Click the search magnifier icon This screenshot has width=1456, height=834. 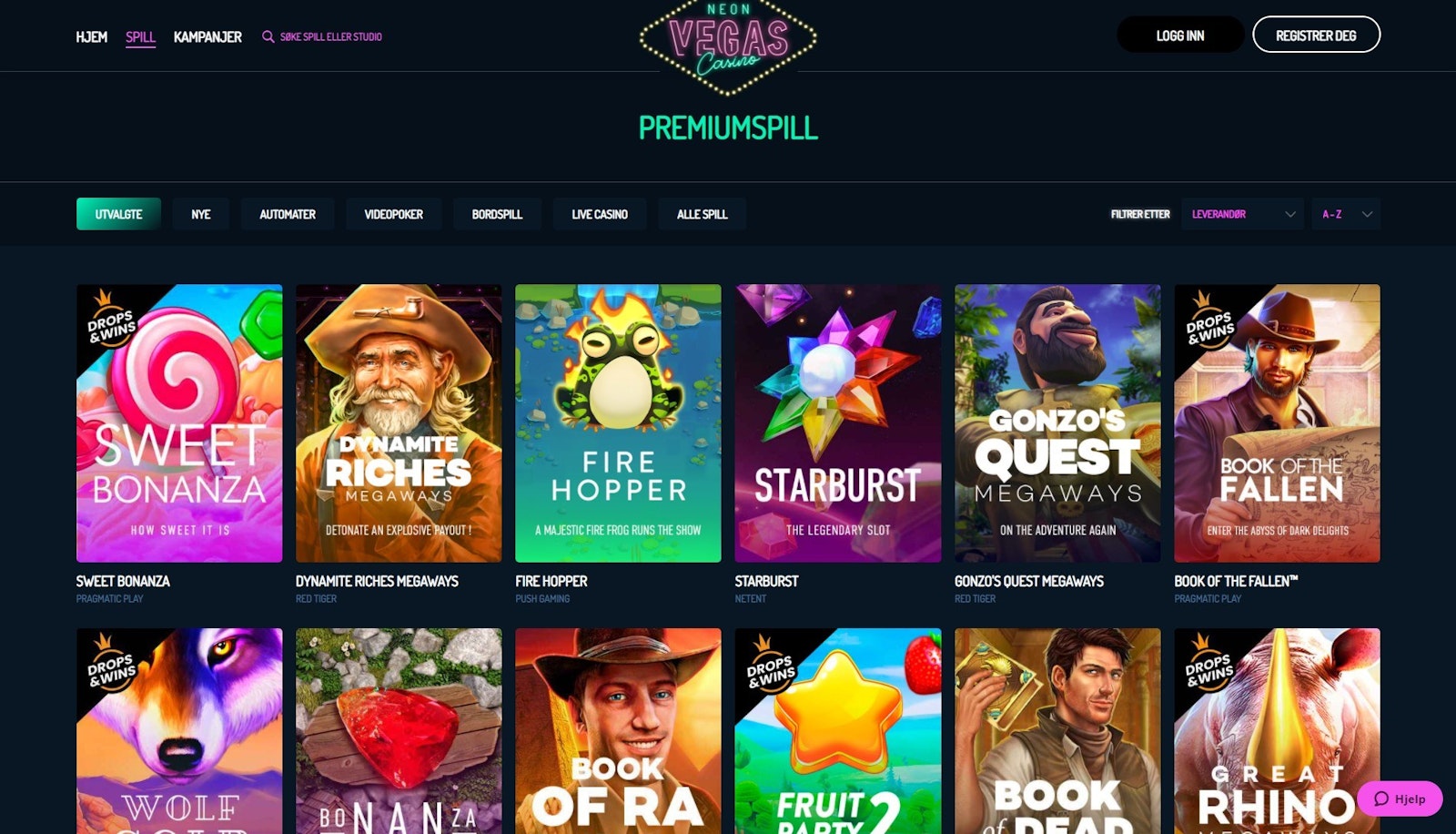coord(268,36)
